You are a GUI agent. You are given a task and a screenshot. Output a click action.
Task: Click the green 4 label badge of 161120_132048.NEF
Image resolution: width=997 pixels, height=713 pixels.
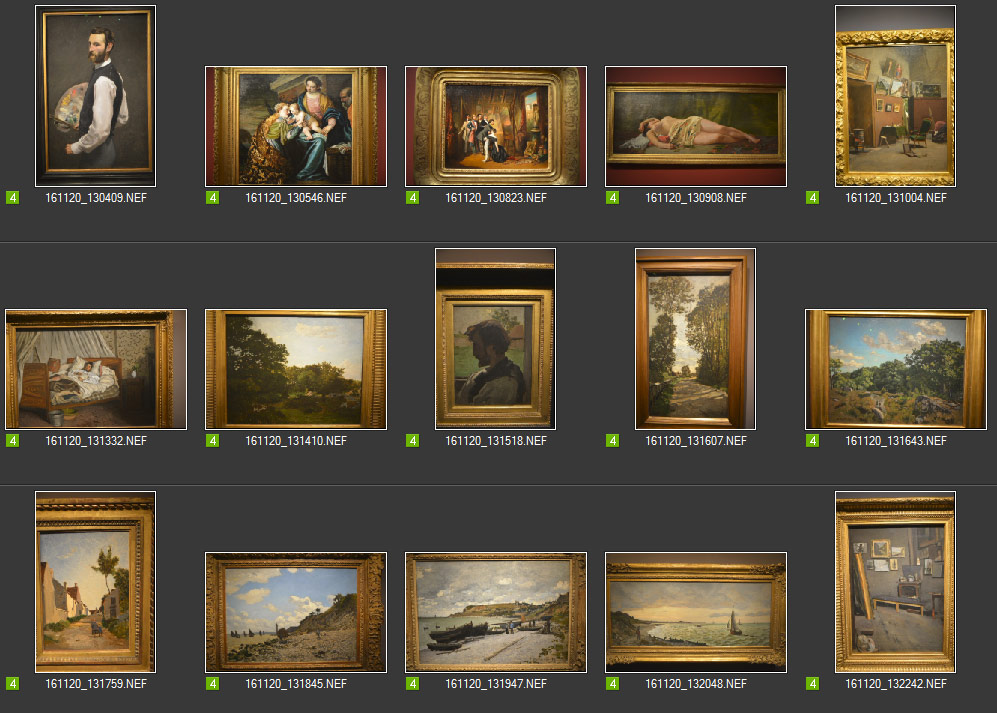612,684
